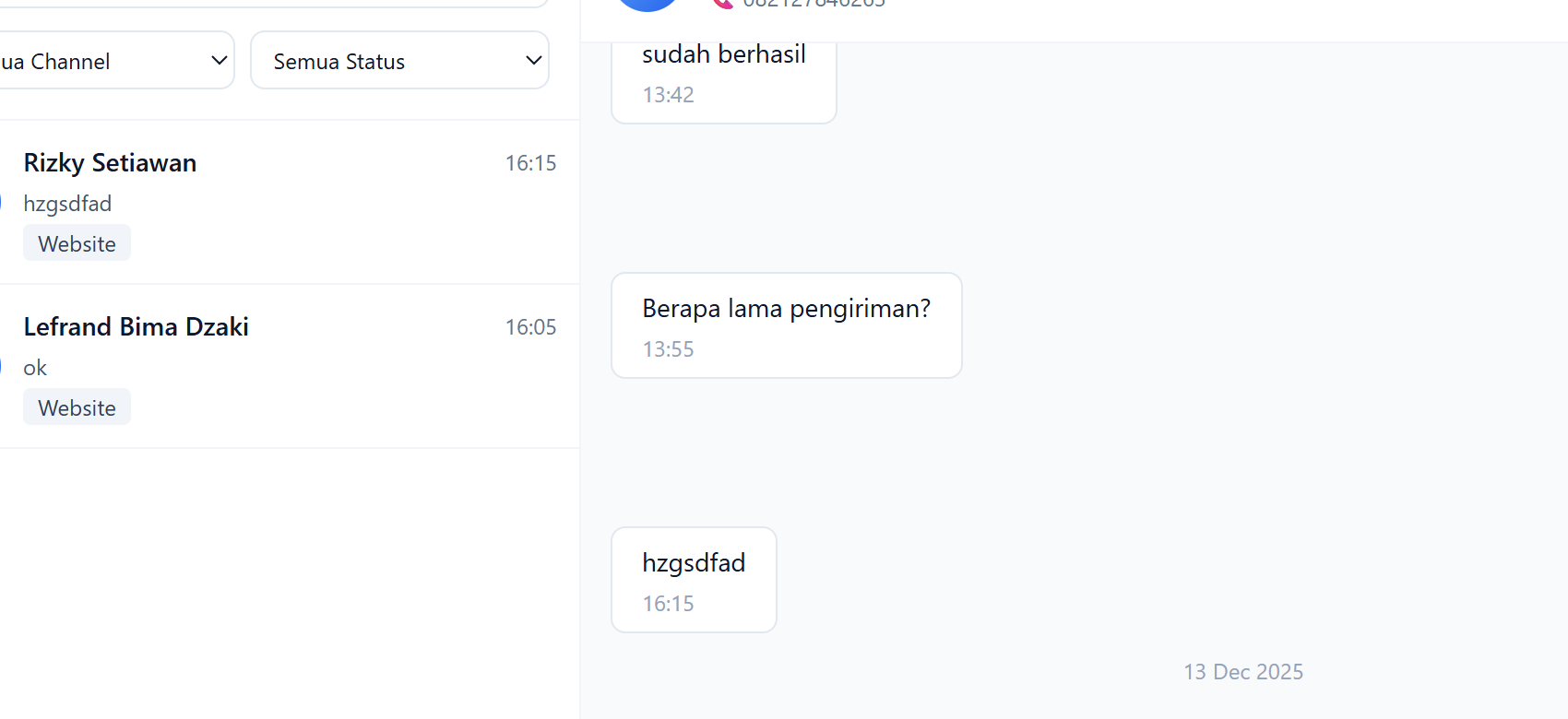The width and height of the screenshot is (1568, 719).
Task: Click the contact phone number in header
Action: coord(814,3)
